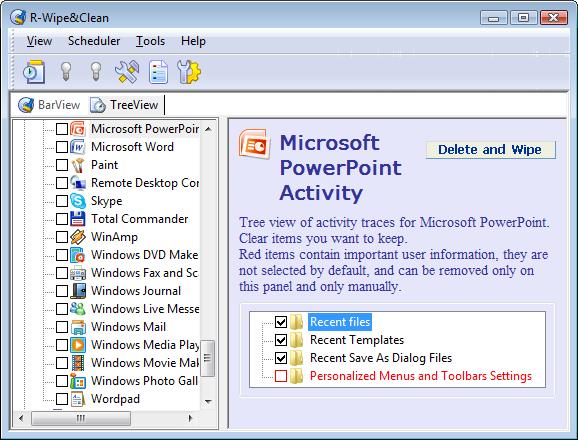Click the tree list scroll down arrow
This screenshot has width=578, height=440.
[208, 401]
